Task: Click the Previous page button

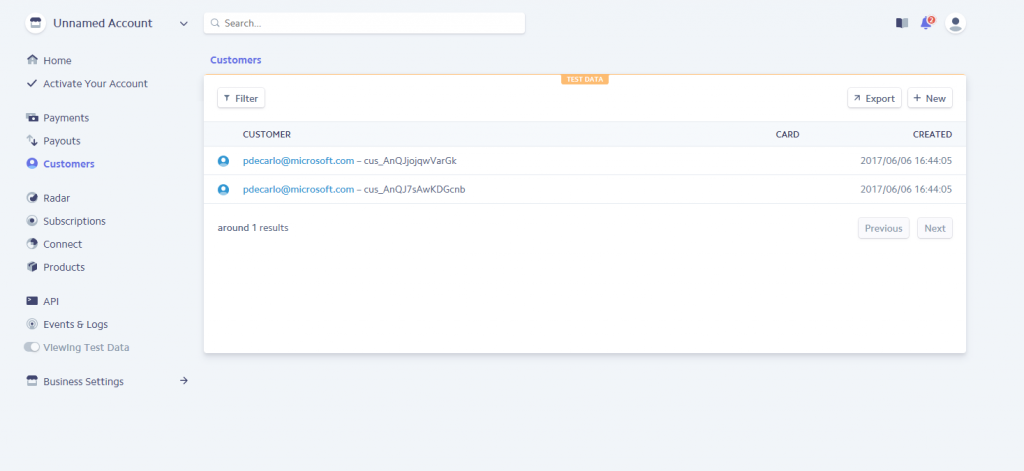Action: coord(884,228)
